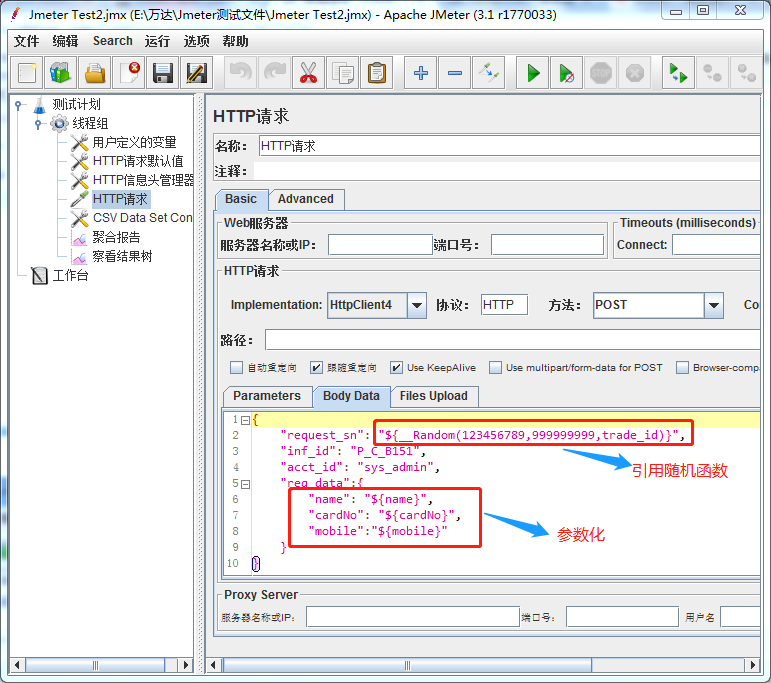Open the 文件 menu
This screenshot has width=771, height=683.
26,41
